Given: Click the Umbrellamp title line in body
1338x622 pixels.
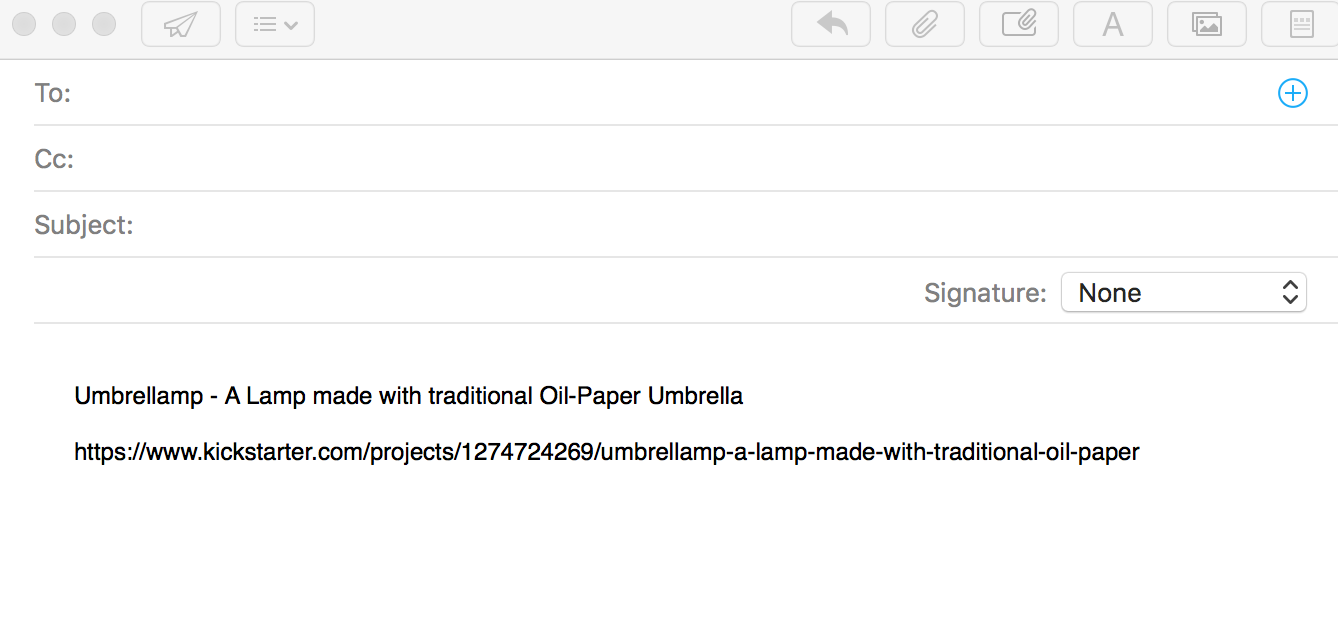Looking at the screenshot, I should click(409, 396).
